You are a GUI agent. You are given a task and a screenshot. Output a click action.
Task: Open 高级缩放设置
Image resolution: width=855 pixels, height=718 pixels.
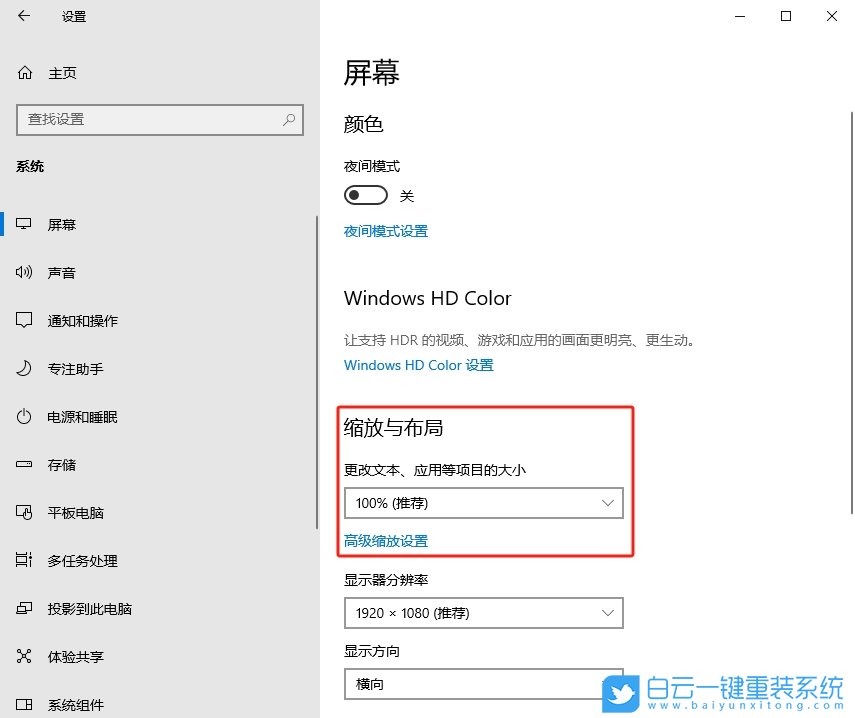386,540
